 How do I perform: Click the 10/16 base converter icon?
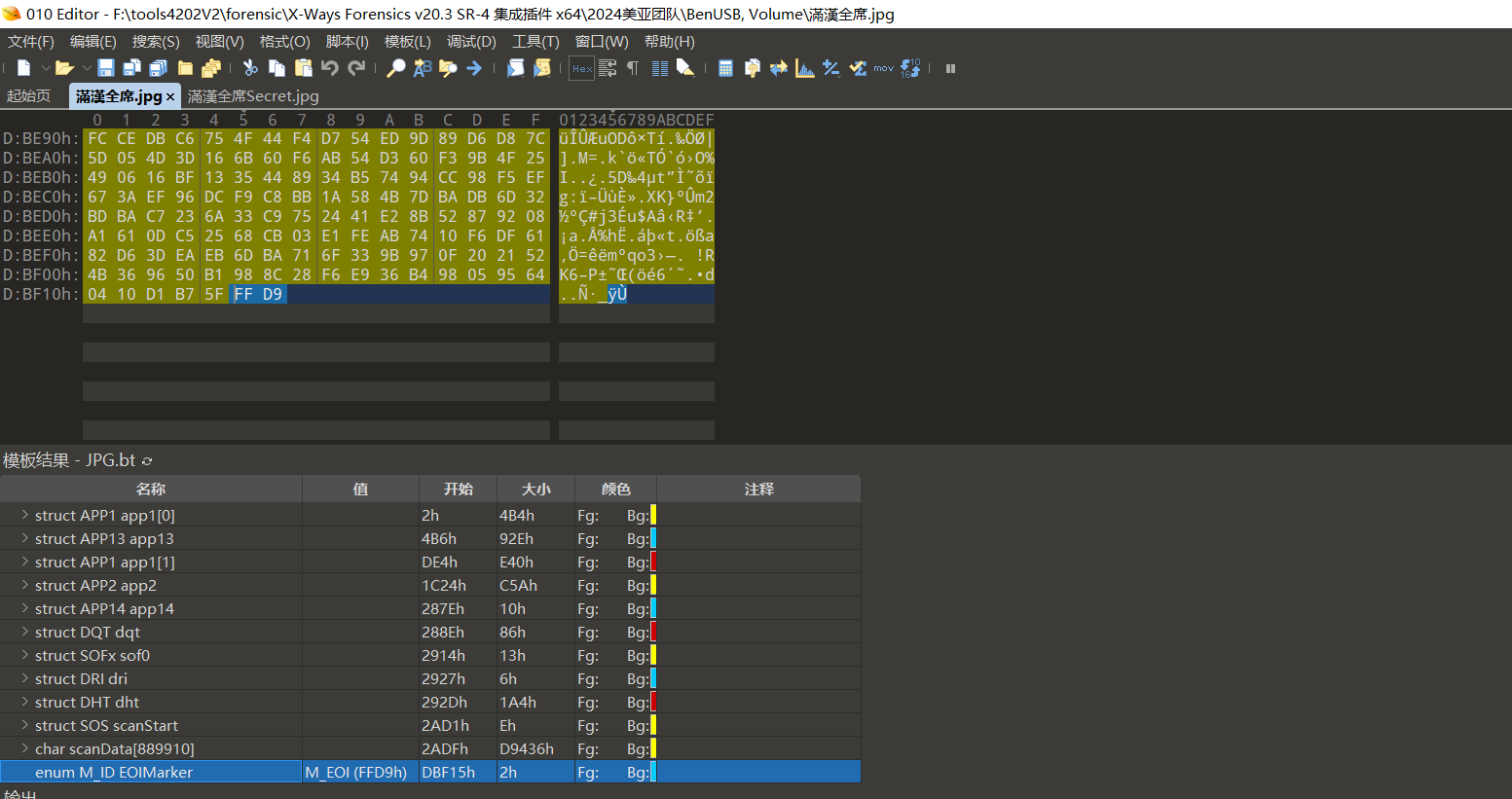click(x=910, y=68)
